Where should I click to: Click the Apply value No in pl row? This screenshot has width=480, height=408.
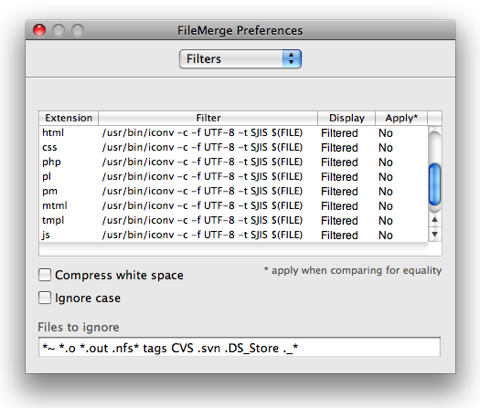385,177
